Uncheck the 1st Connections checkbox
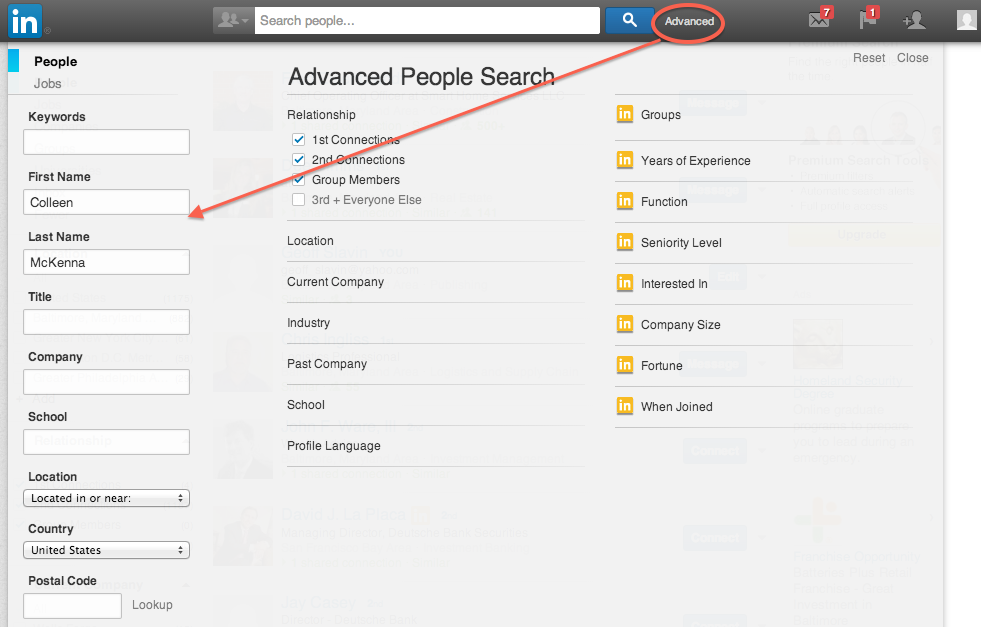 (x=298, y=140)
